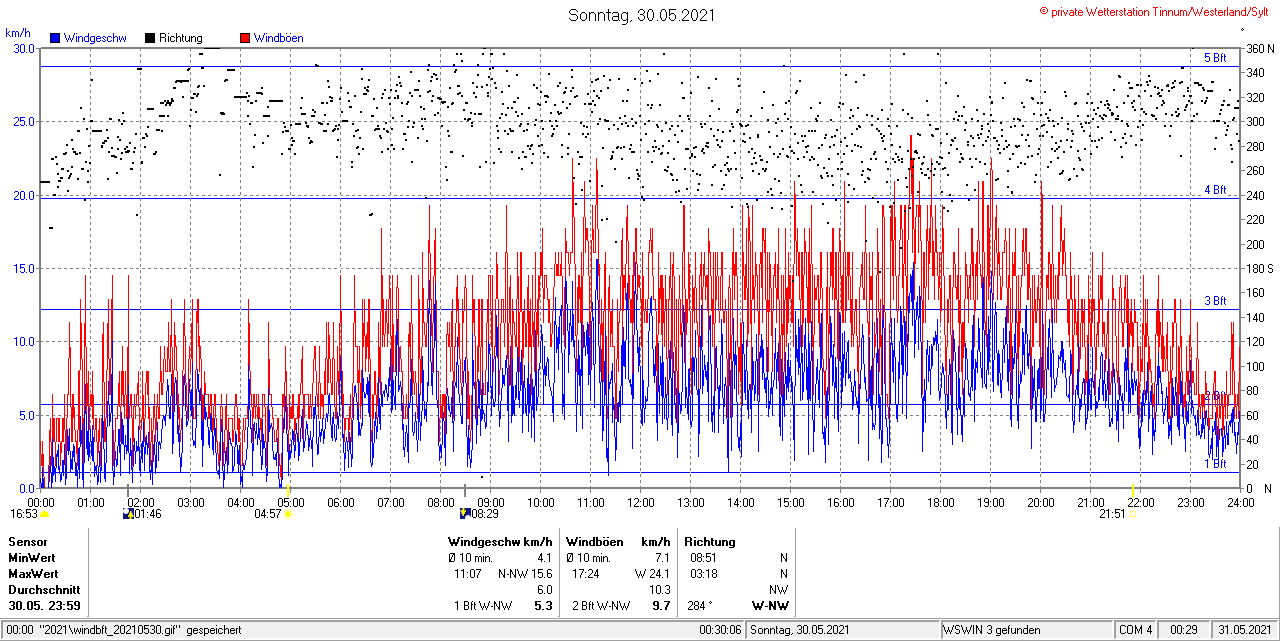Click the blue Windgeschw legend swatch
Image resolution: width=1280 pixels, height=641 pixels.
click(55, 38)
